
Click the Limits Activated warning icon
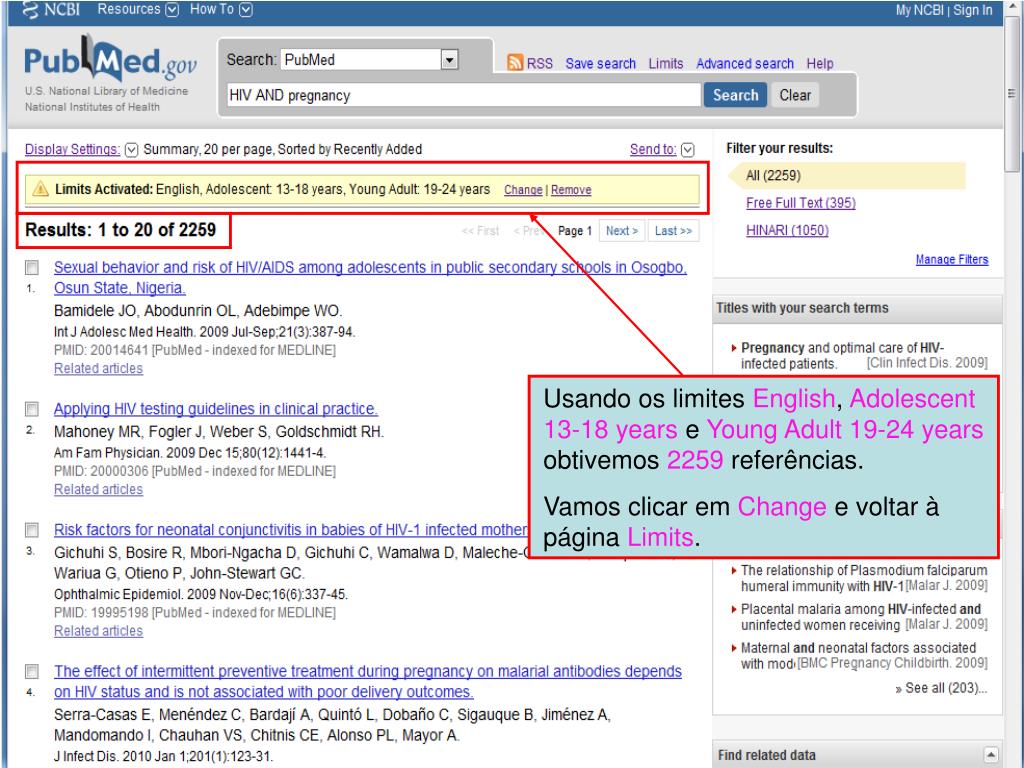[40, 189]
